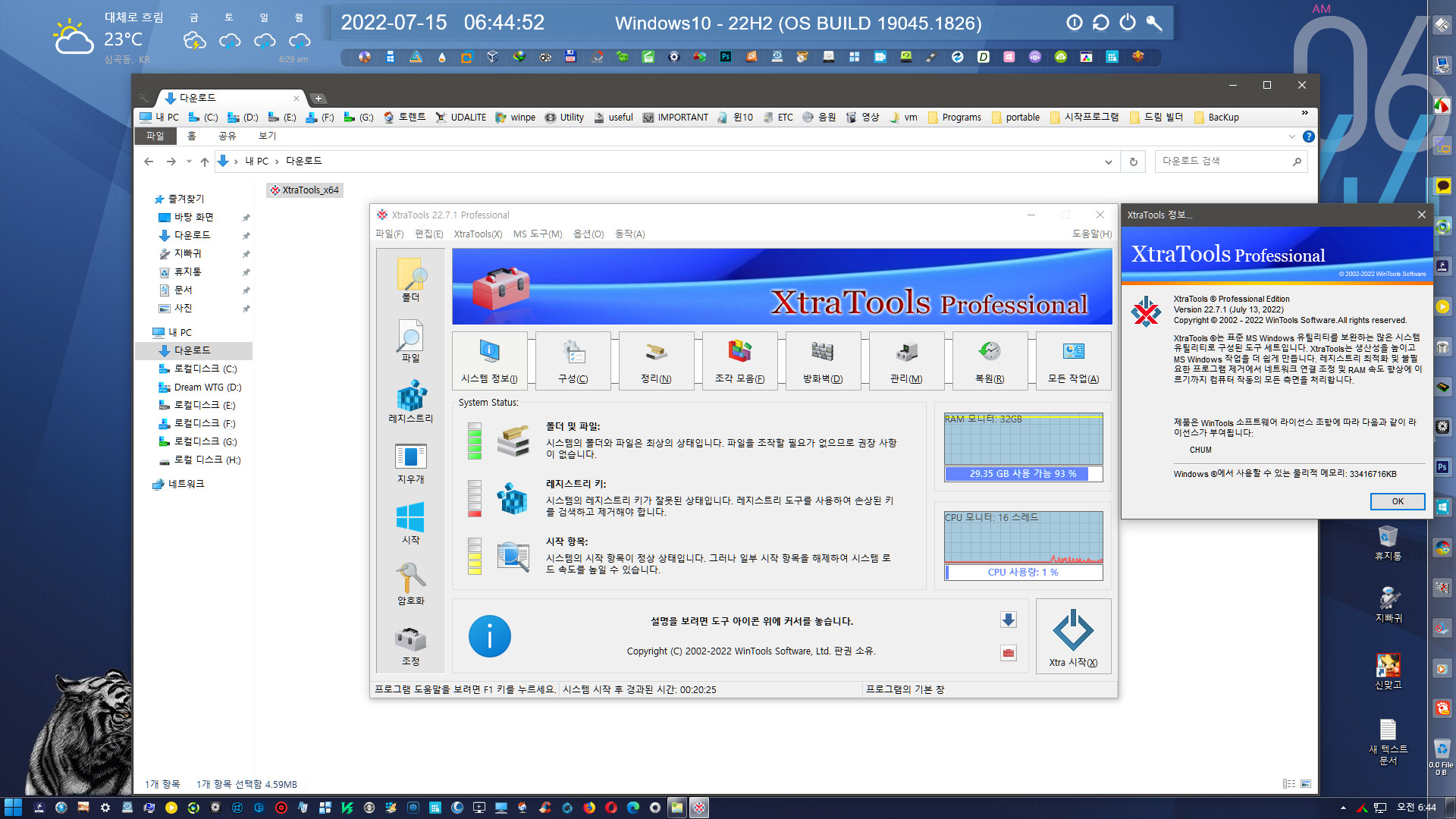Select the 시스템 정보 category button
The height and width of the screenshot is (819, 1456).
click(490, 361)
